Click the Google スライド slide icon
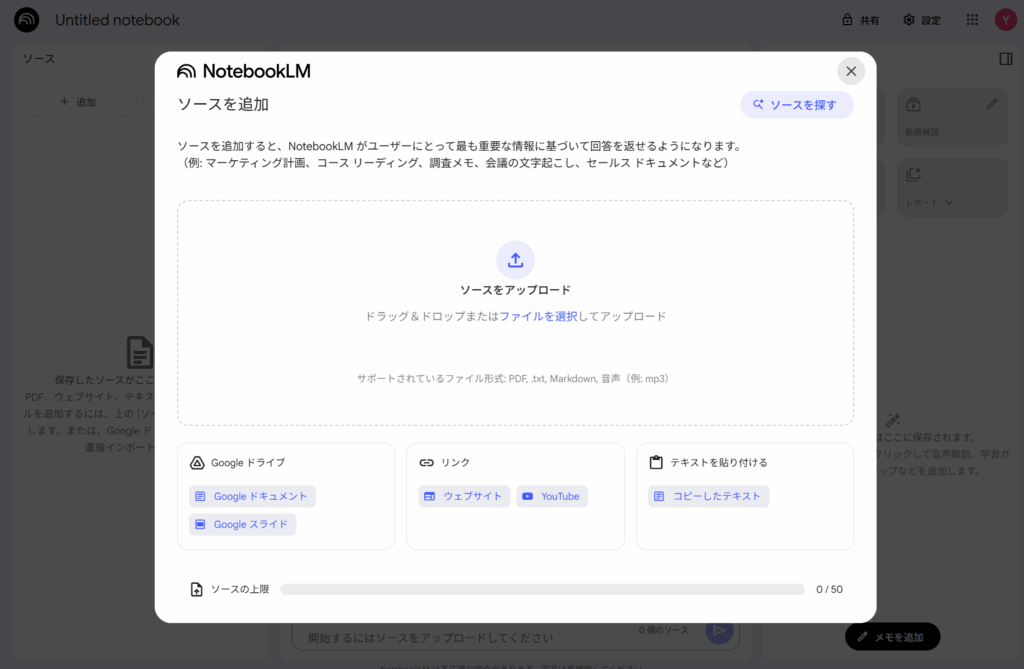Screen dimensions: 1024x669 (x=200, y=525)
